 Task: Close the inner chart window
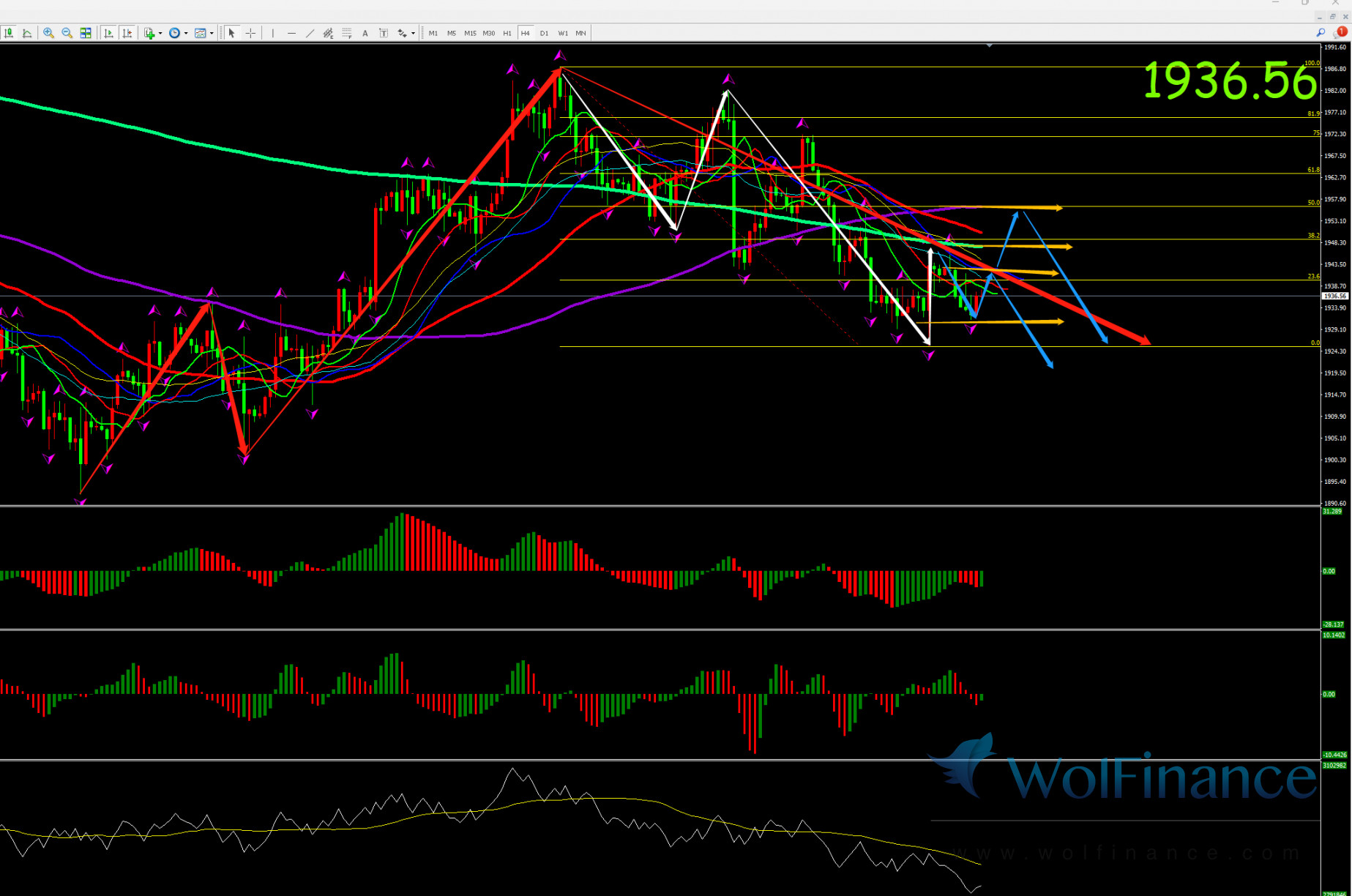coord(1345,16)
